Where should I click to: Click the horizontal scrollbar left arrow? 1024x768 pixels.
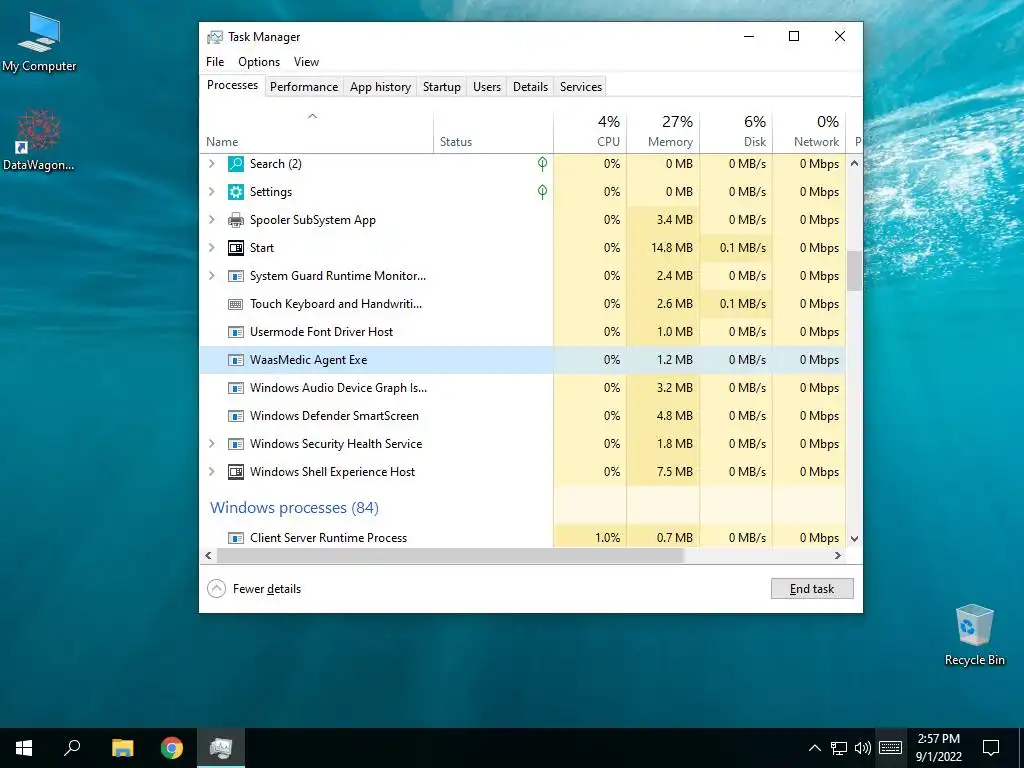208,556
